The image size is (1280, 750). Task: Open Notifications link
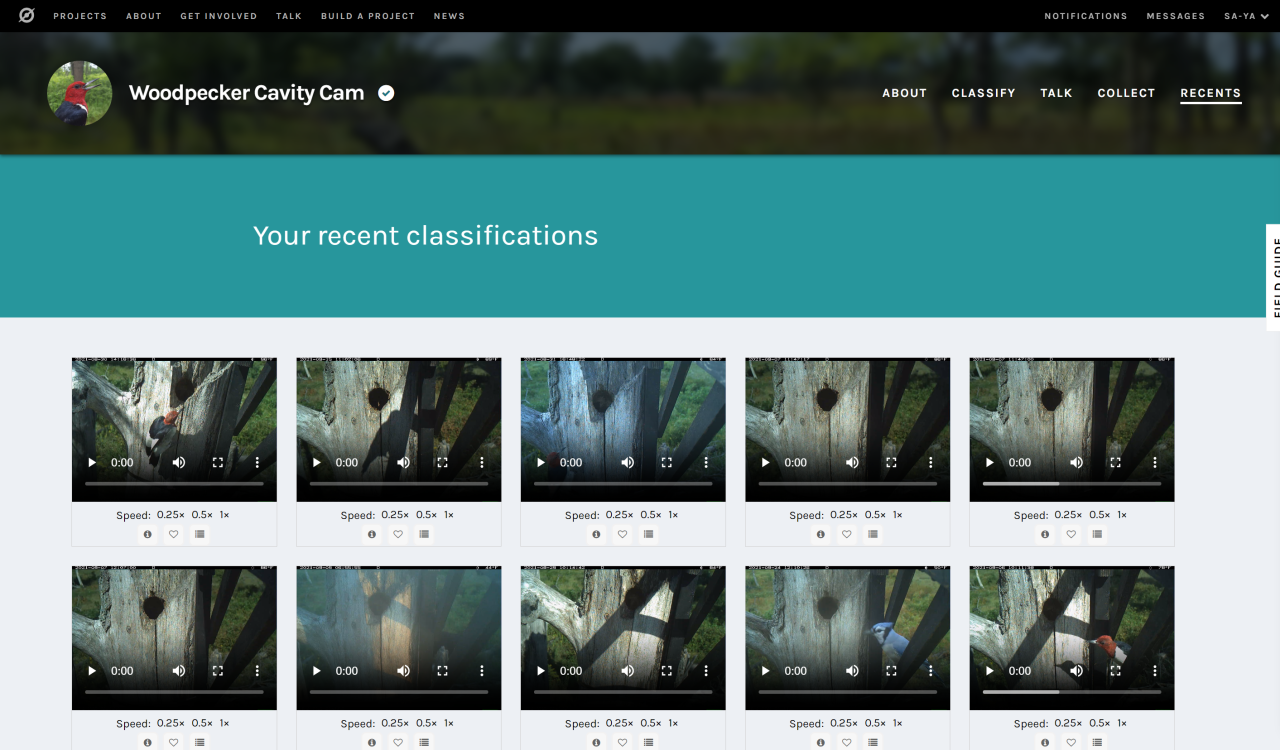click(x=1086, y=16)
